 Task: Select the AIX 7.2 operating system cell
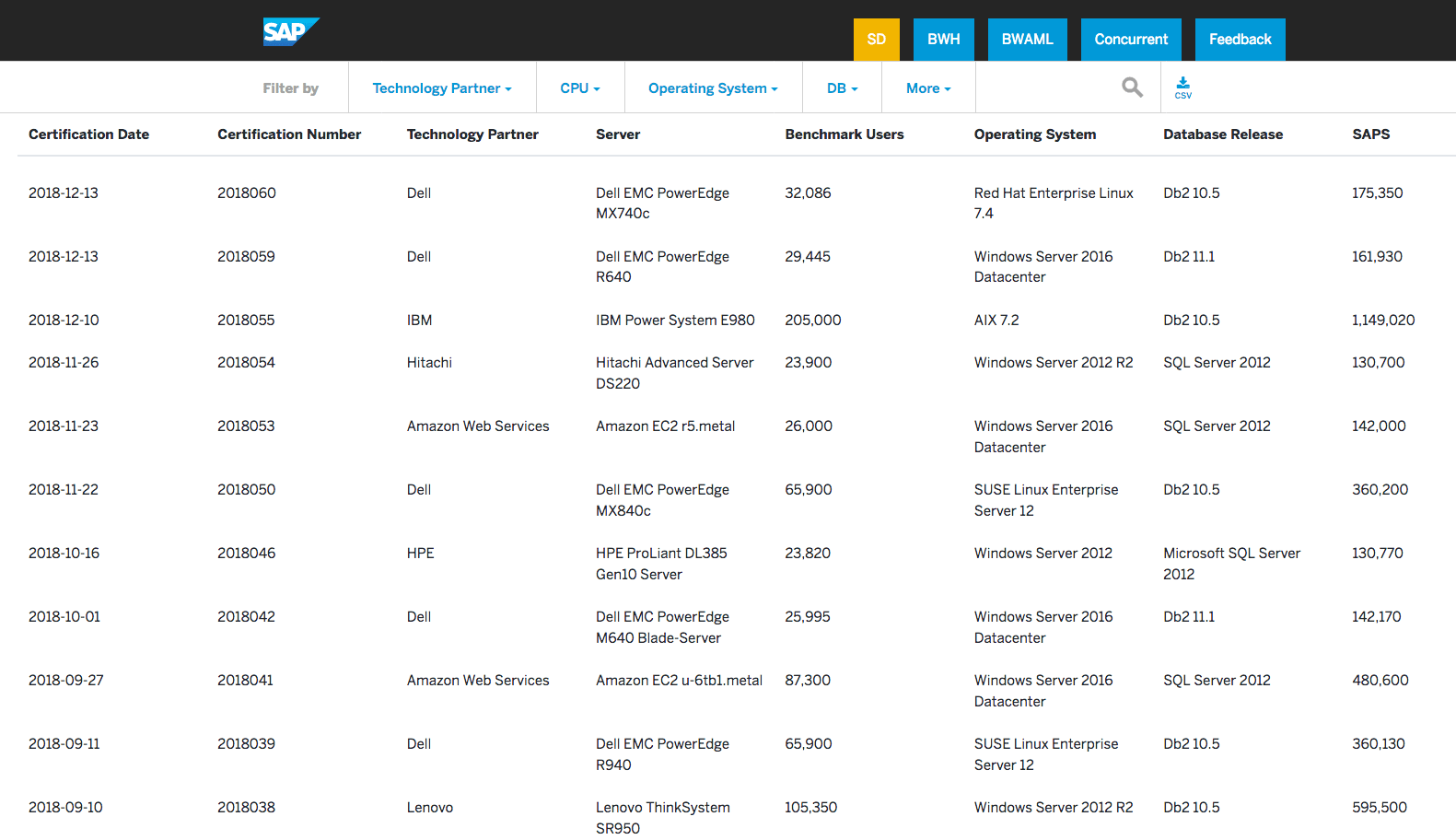[x=996, y=321]
